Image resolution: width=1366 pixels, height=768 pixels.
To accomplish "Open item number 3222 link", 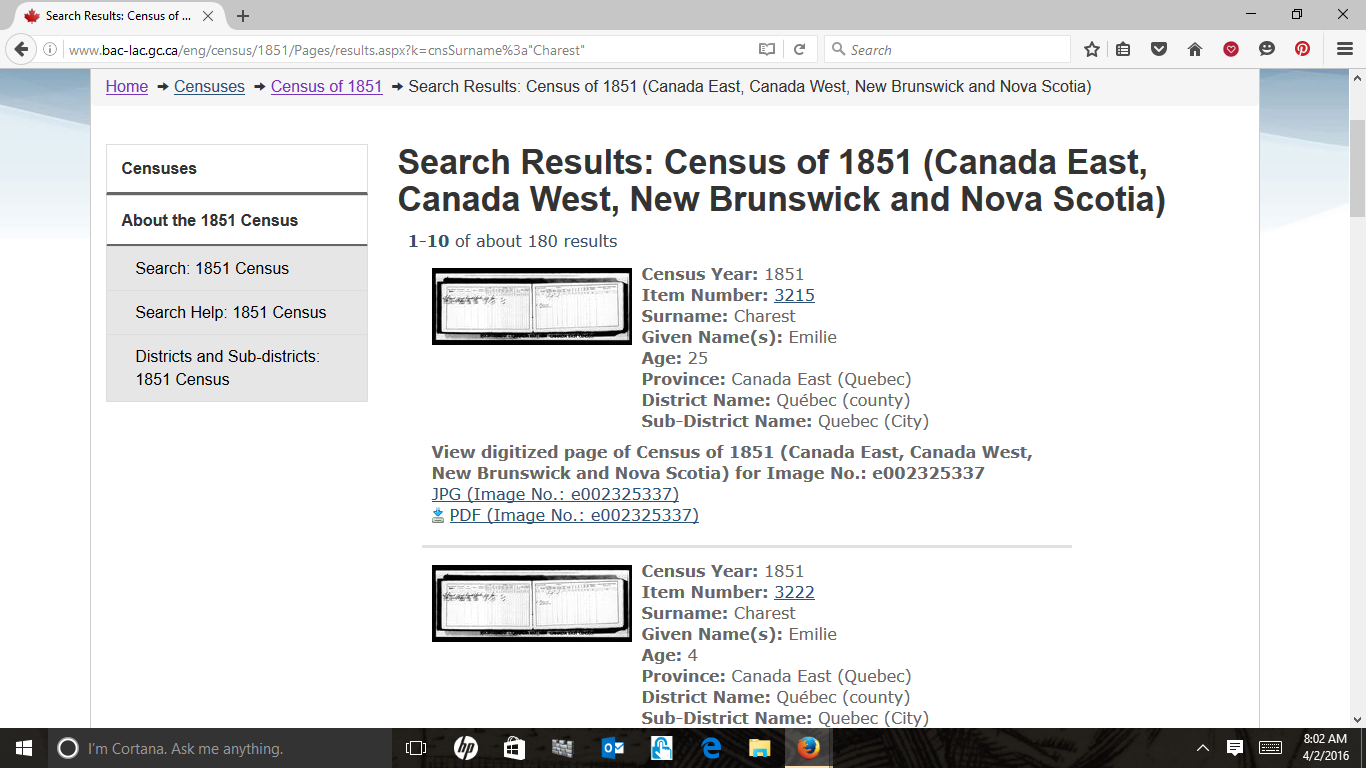I will click(x=794, y=592).
